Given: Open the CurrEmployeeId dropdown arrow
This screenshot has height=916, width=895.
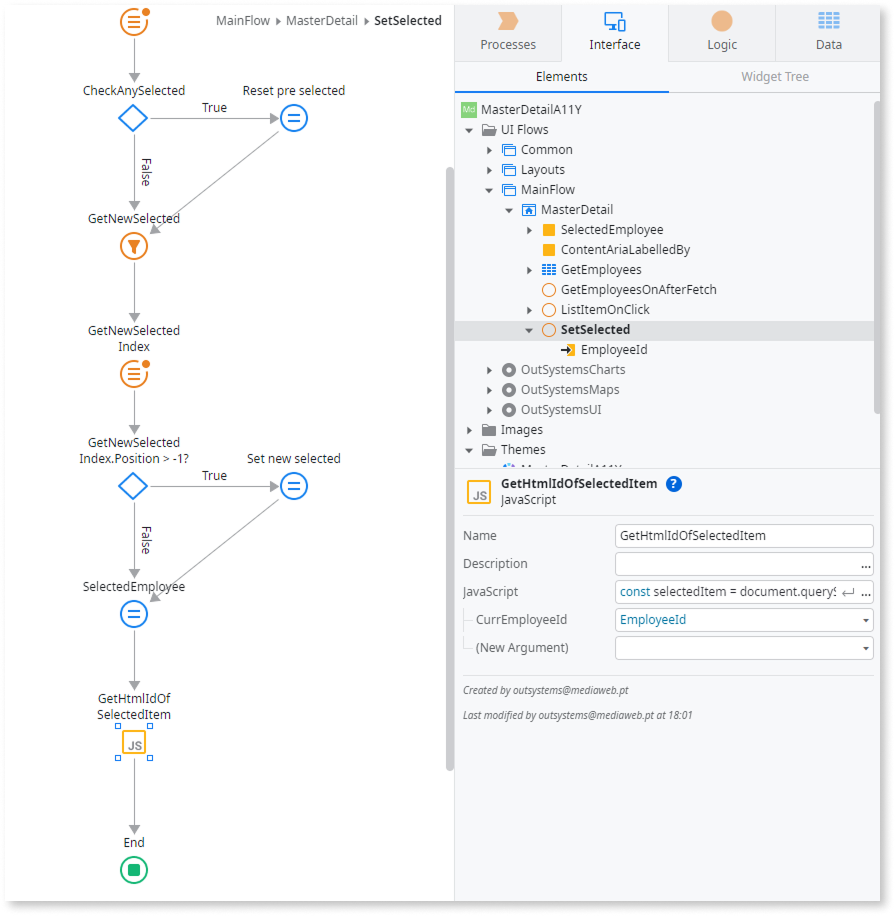Looking at the screenshot, I should point(865,620).
